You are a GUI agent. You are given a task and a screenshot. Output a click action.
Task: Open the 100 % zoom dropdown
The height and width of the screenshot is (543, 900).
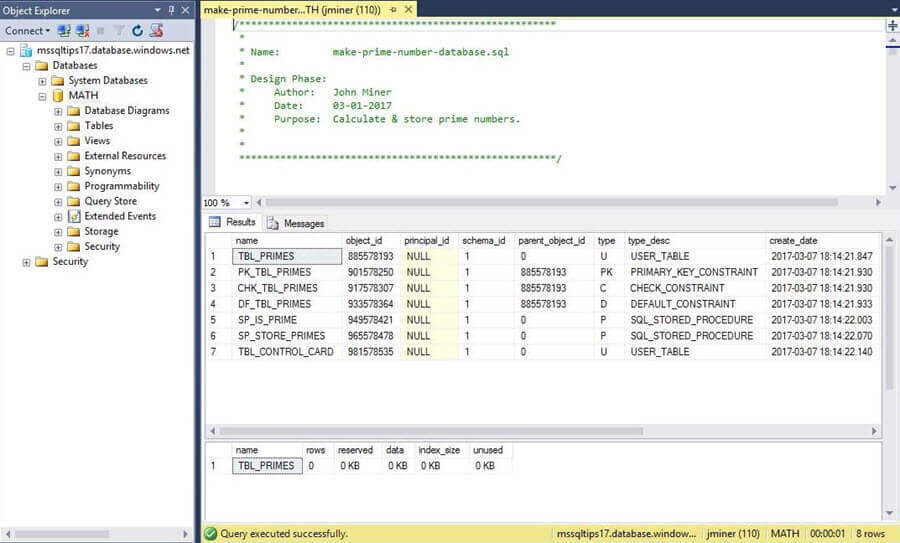tap(246, 203)
